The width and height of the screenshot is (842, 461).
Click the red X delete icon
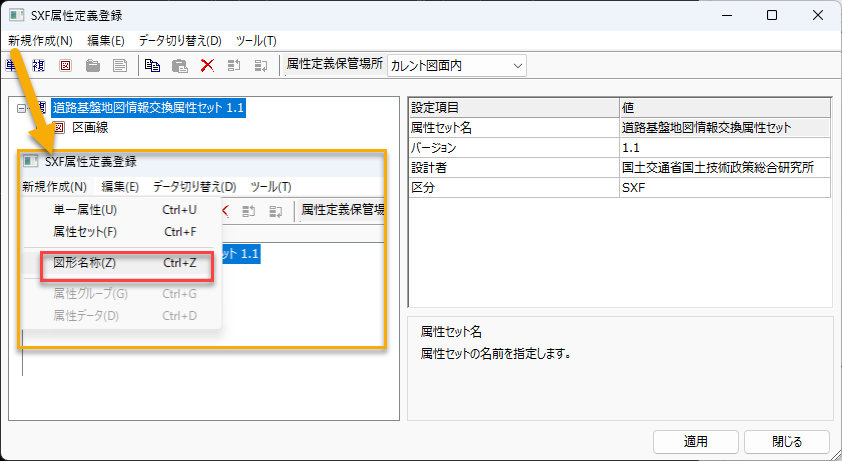pos(207,66)
